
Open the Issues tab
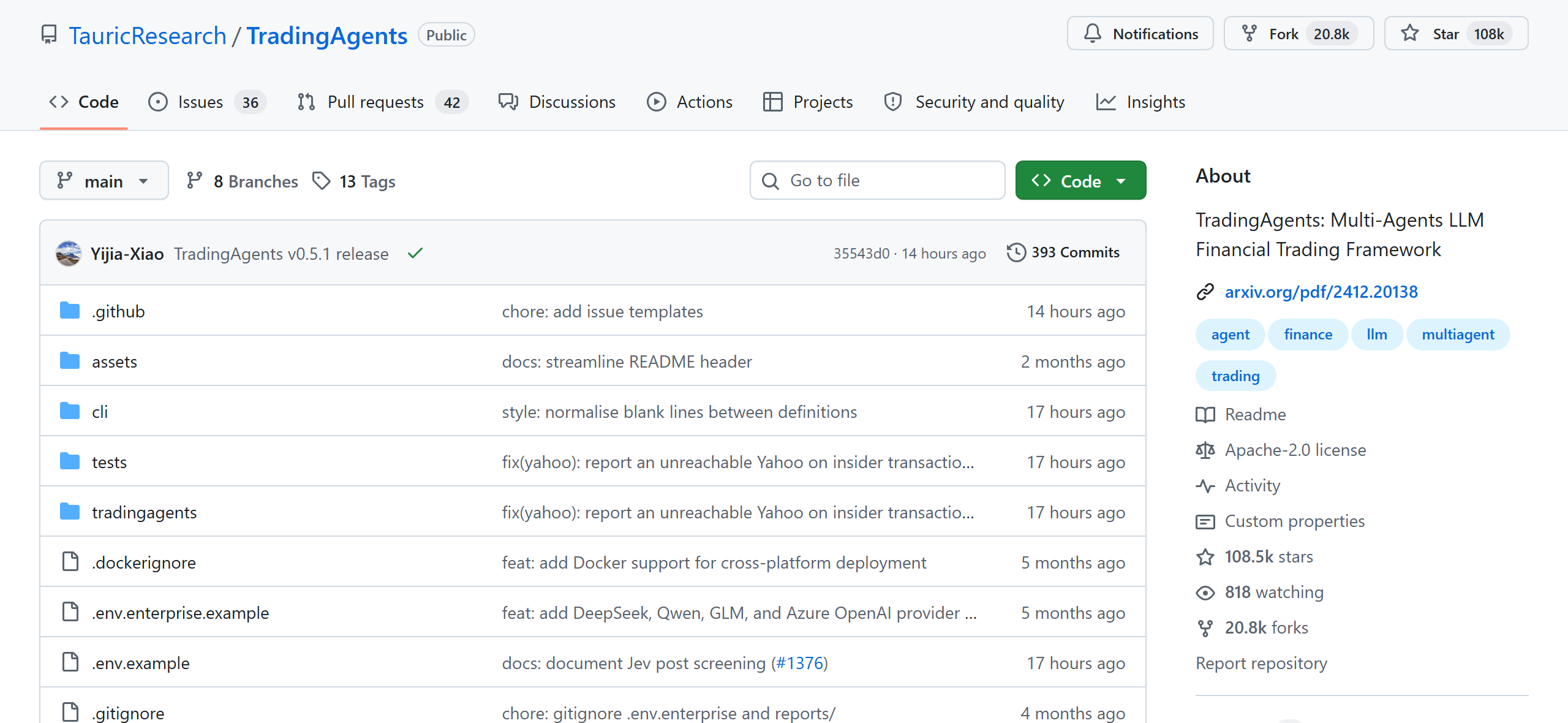click(x=206, y=102)
